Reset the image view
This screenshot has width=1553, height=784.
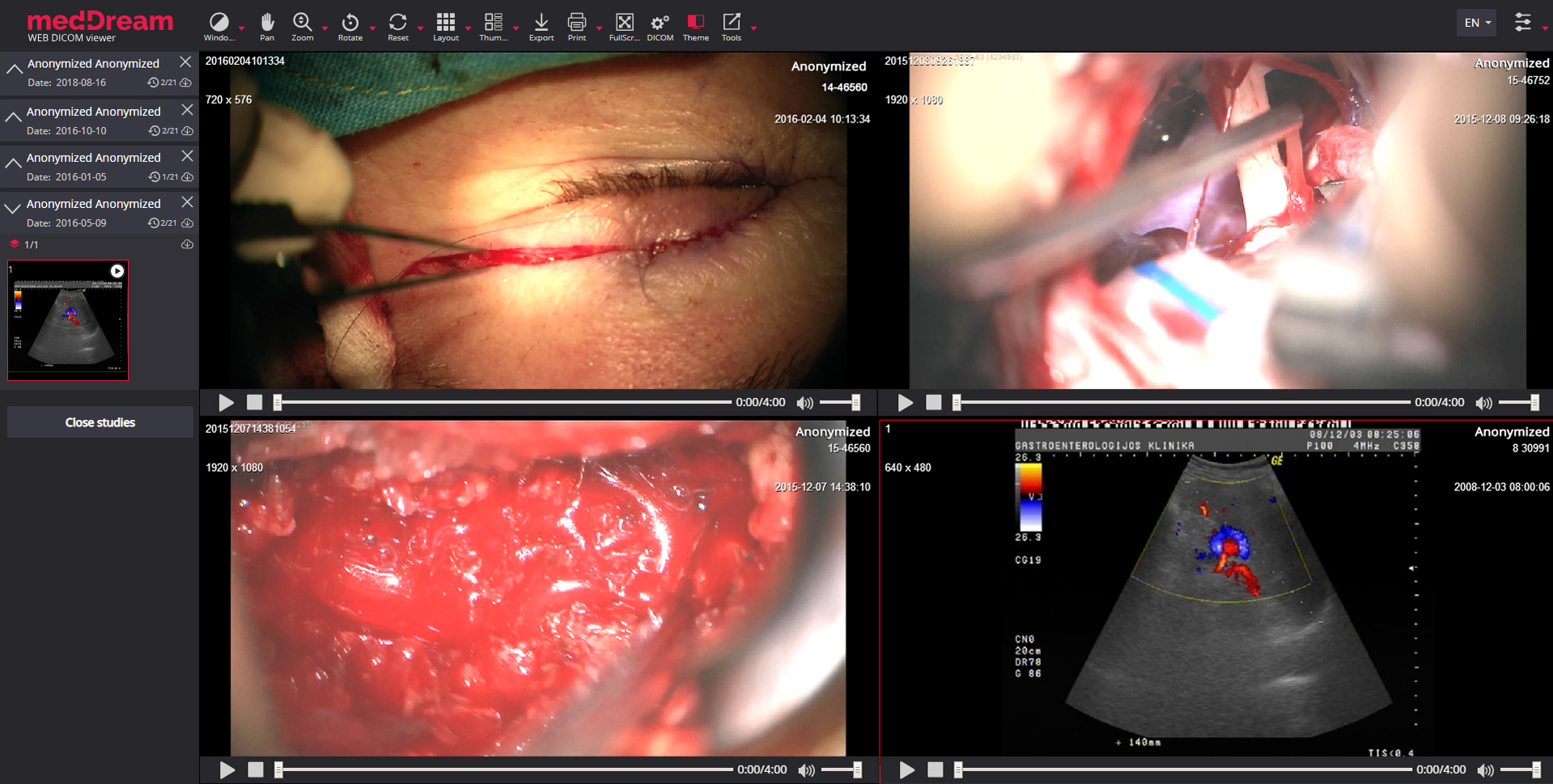(x=397, y=23)
